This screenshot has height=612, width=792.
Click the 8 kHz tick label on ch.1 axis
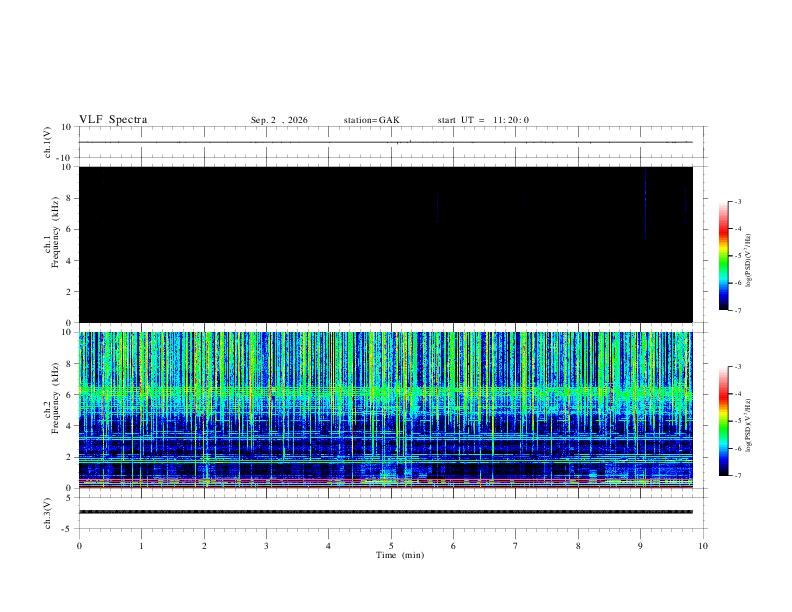(69, 198)
